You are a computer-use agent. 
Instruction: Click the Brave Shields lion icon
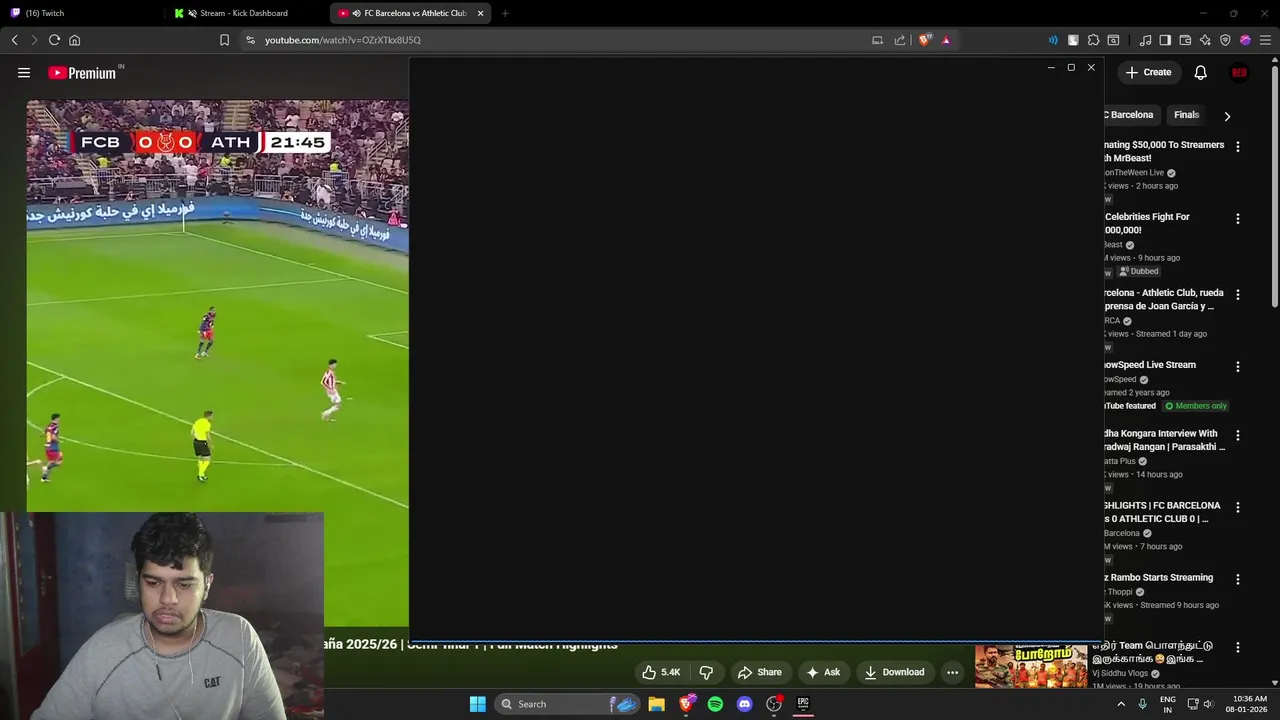click(925, 40)
